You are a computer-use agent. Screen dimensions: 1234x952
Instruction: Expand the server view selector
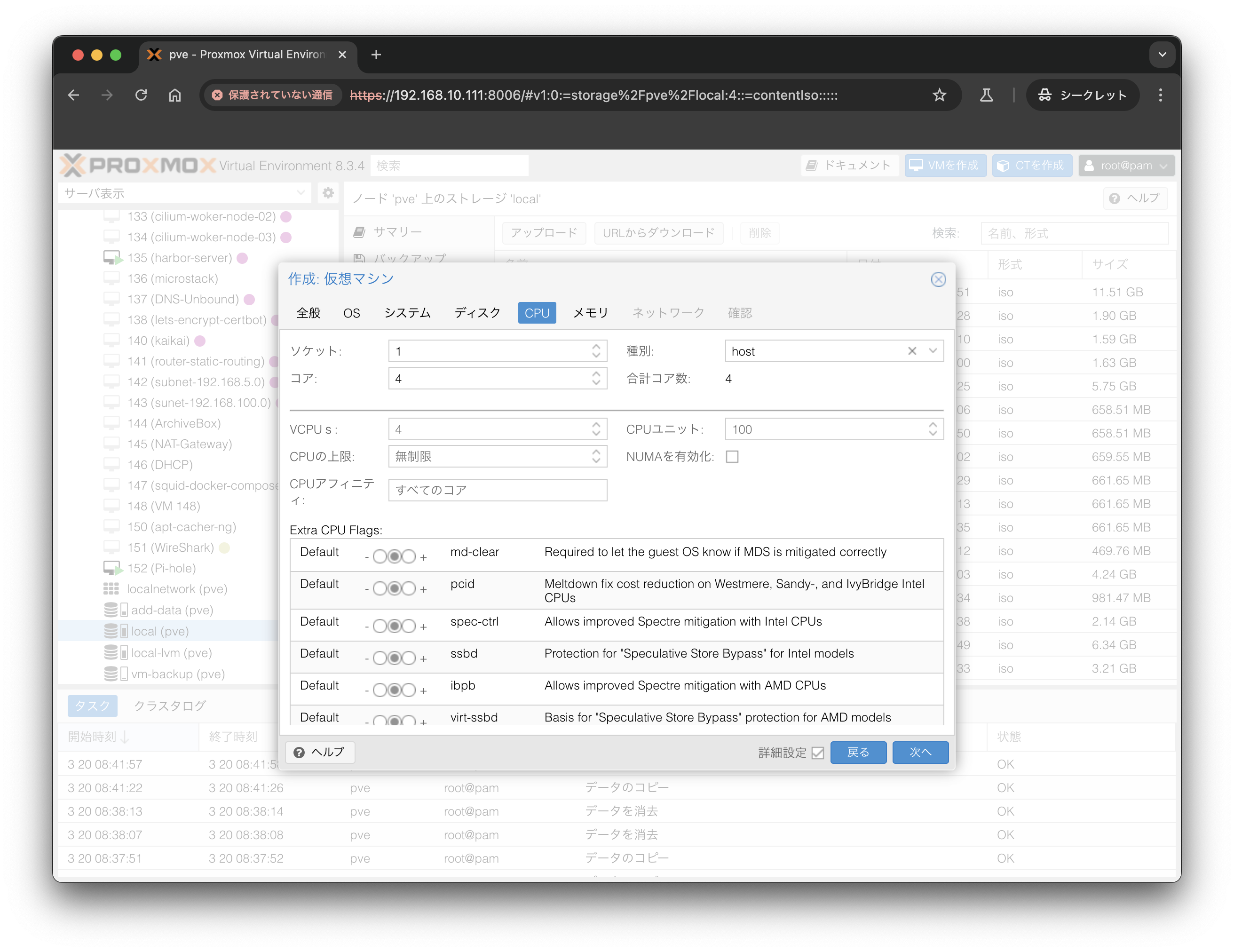pyautogui.click(x=300, y=193)
